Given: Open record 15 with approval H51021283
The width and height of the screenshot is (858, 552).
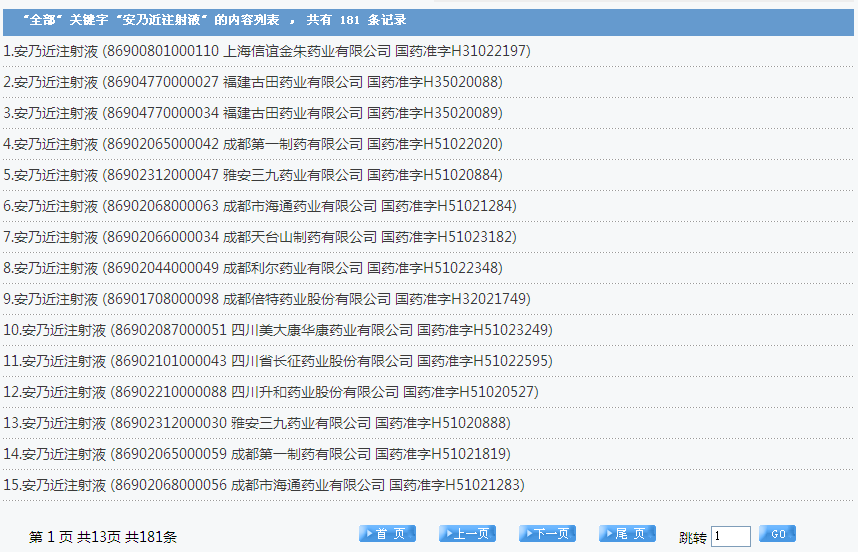Looking at the screenshot, I should (x=264, y=485).
